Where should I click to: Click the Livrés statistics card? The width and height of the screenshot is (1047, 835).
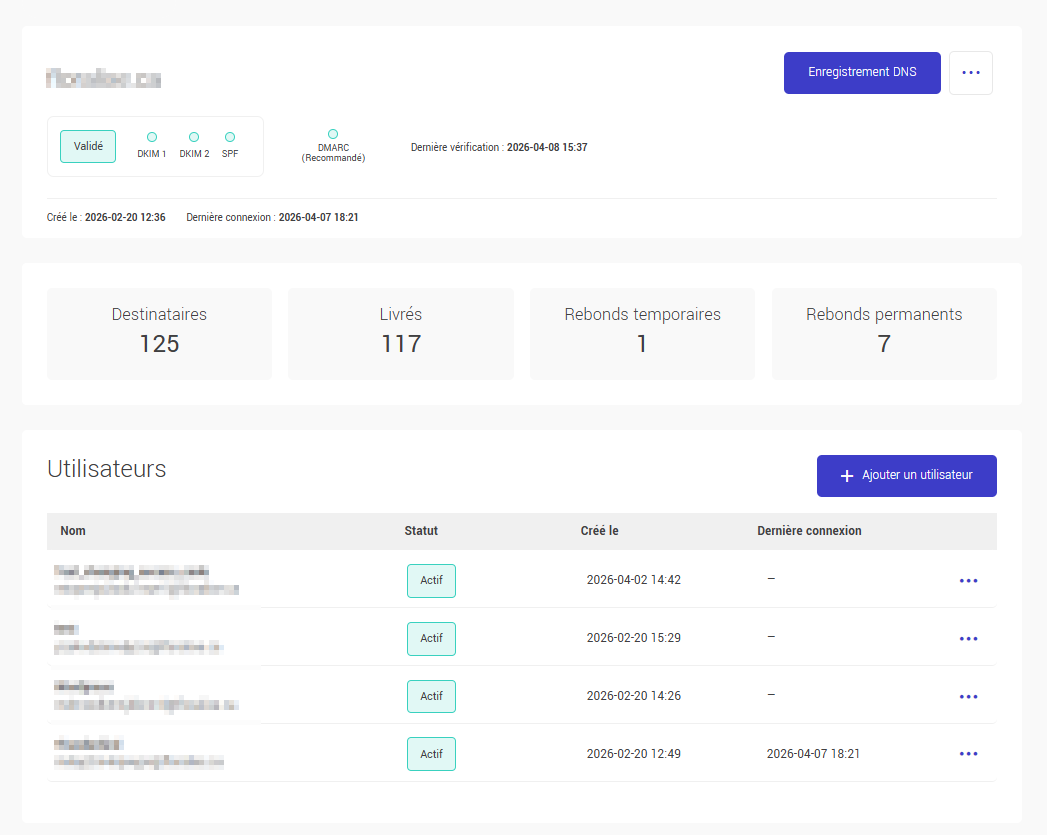[400, 333]
